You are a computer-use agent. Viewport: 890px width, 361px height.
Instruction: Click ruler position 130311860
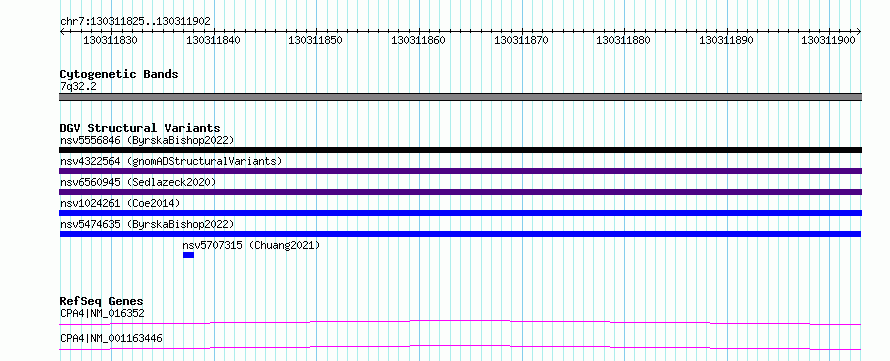[x=418, y=40]
